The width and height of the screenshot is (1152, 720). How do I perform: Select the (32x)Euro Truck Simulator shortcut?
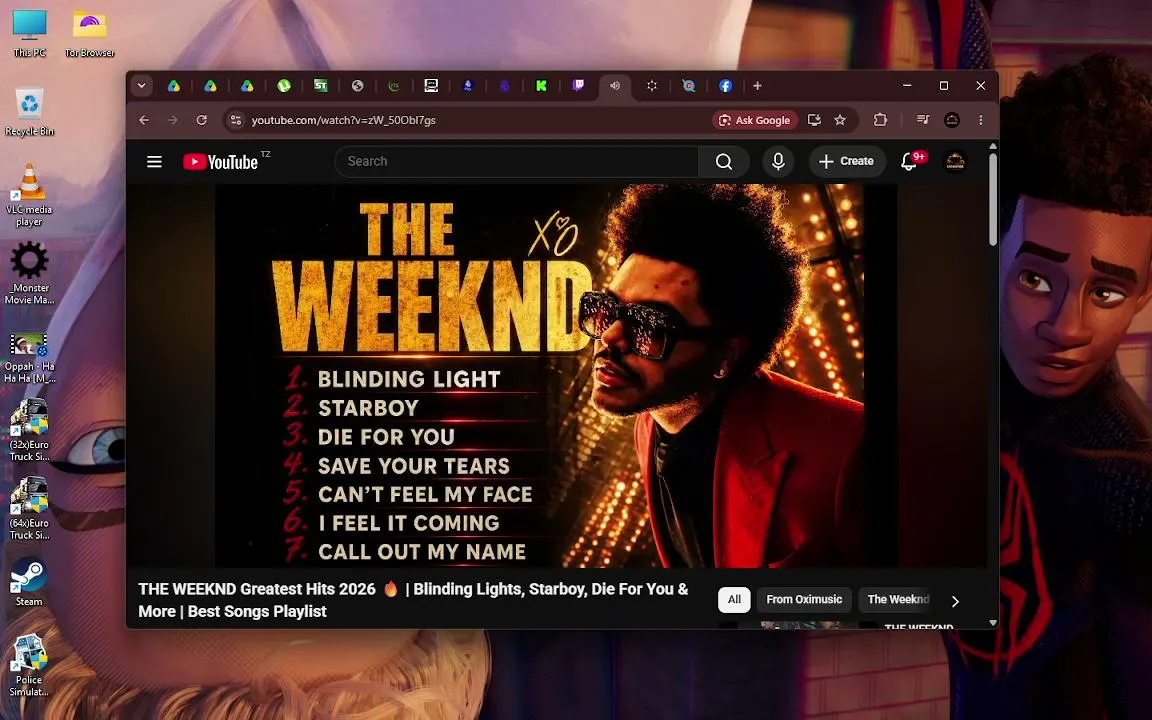29,431
